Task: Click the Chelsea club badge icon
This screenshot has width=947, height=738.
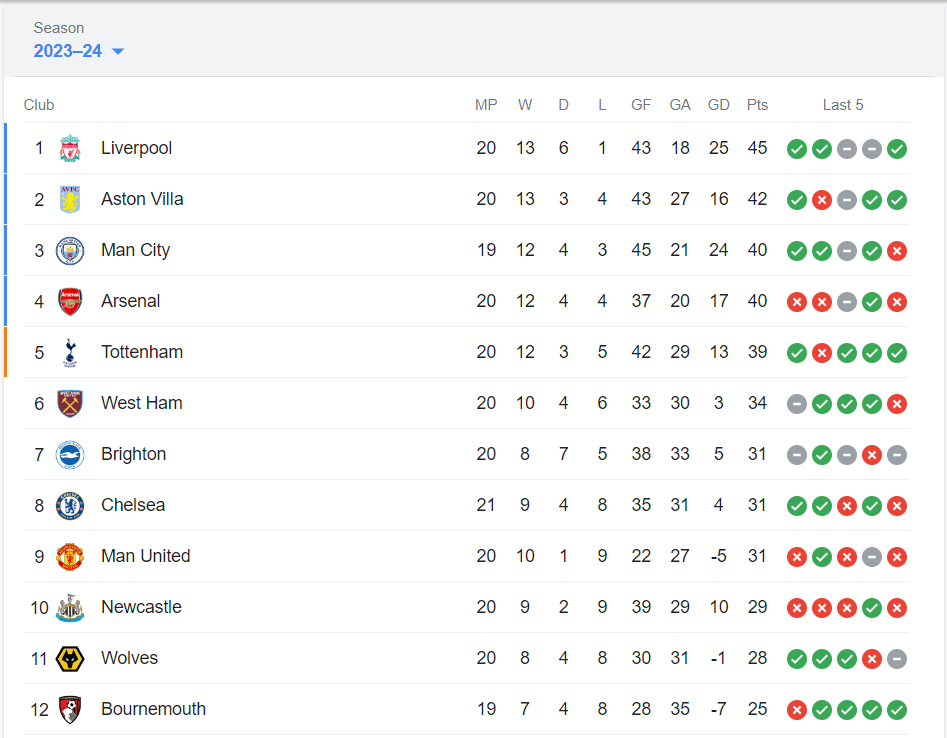Action: click(x=70, y=506)
